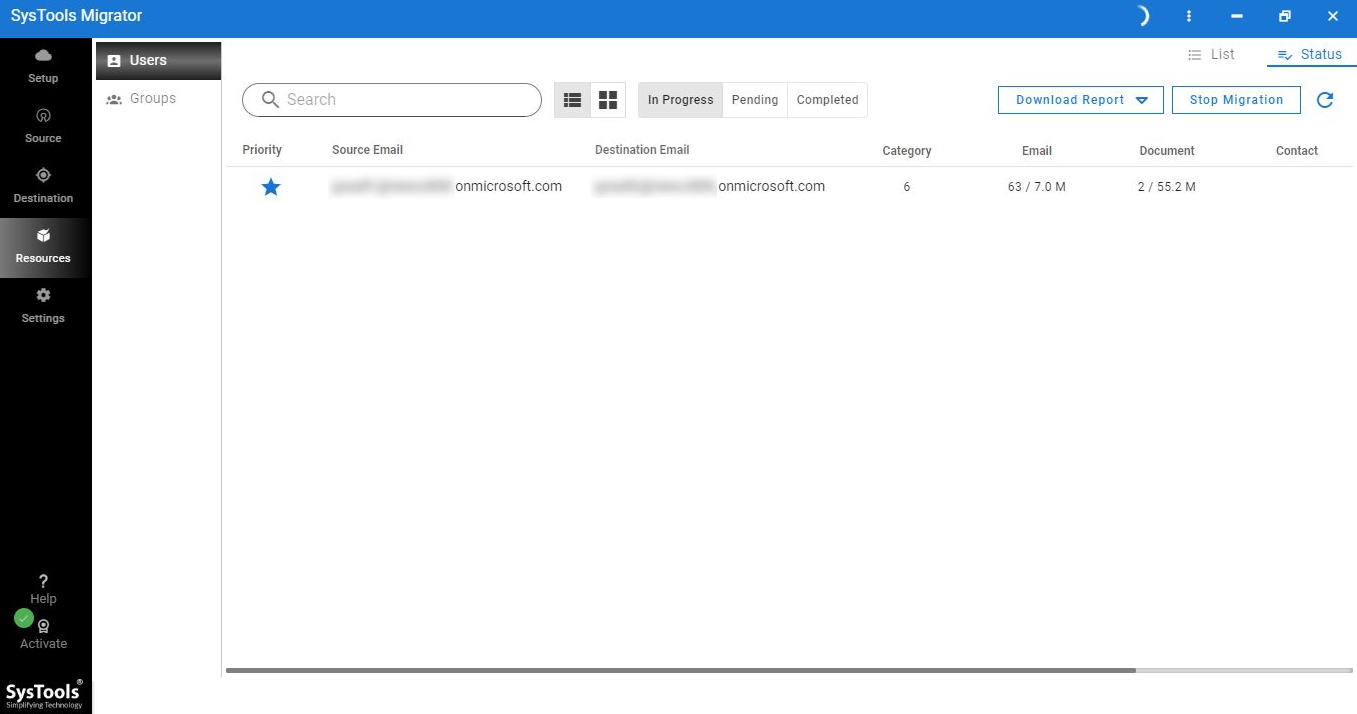Click the category value 6
This screenshot has height=714, width=1357.
tap(907, 187)
